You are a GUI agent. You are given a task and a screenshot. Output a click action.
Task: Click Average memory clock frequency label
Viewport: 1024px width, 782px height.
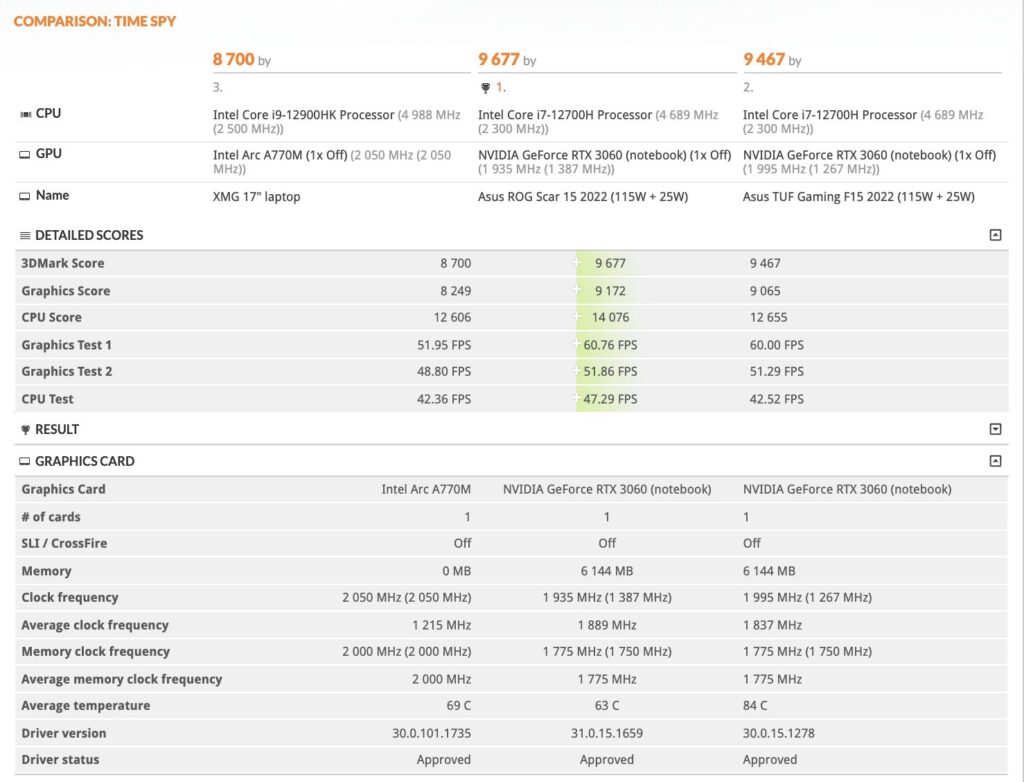[x=121, y=679]
